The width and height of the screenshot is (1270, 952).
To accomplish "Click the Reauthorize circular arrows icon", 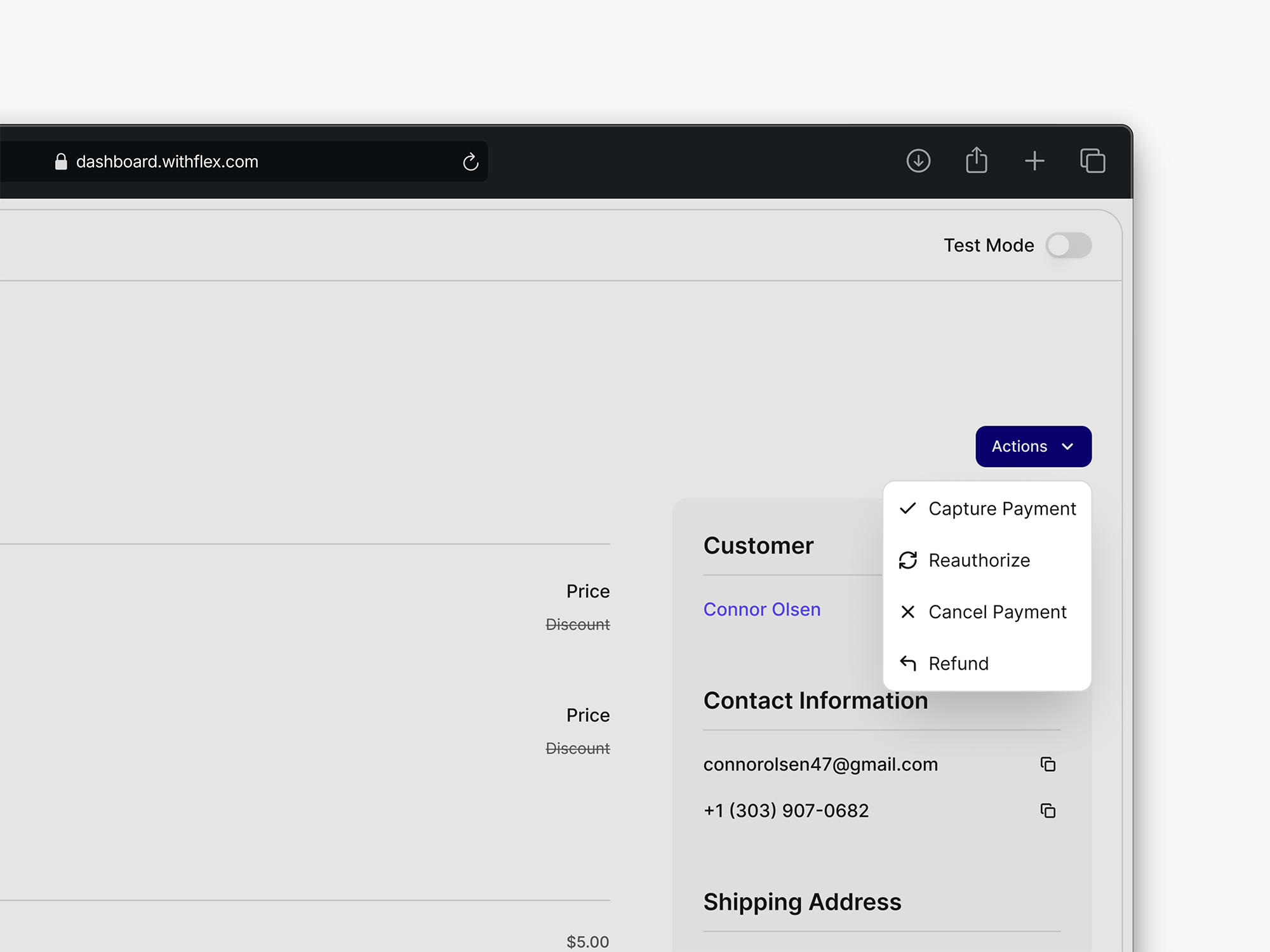I will click(908, 560).
